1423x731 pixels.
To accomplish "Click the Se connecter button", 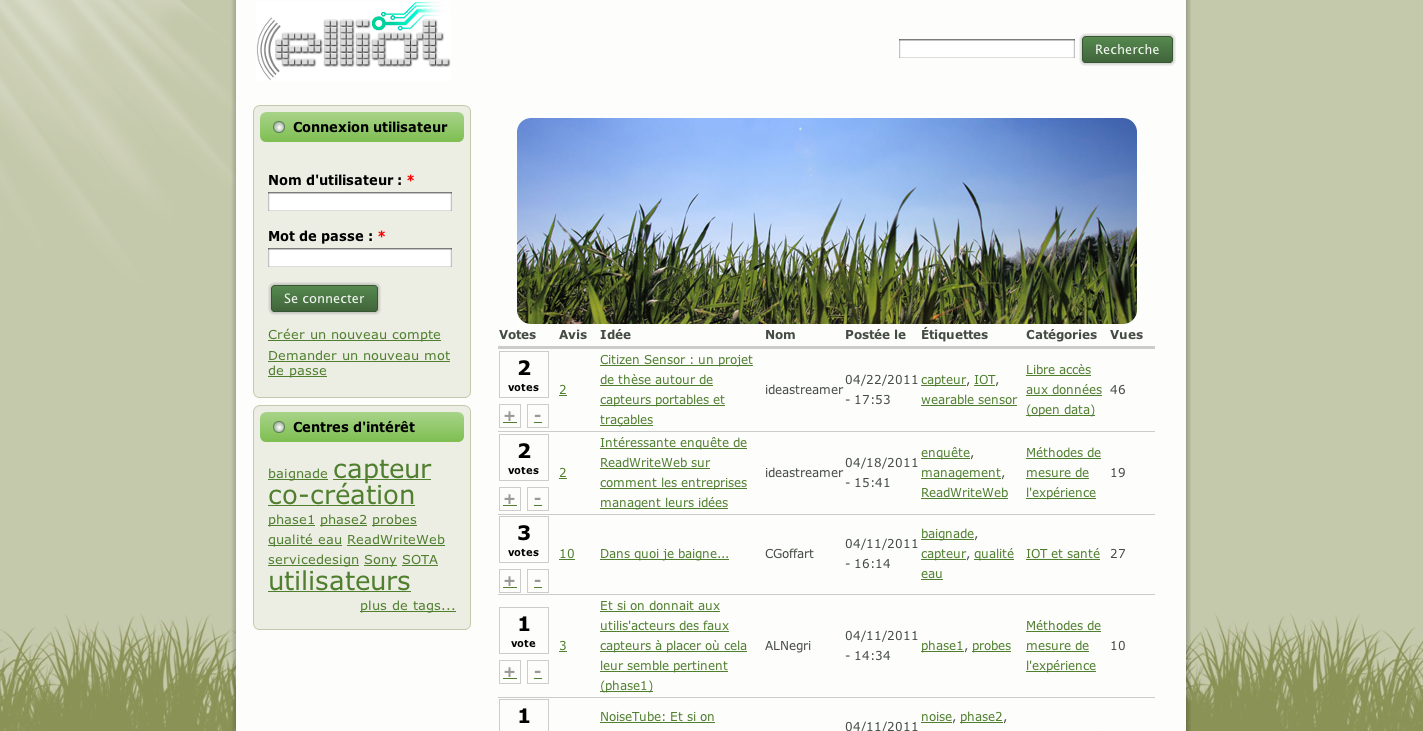I will (x=324, y=298).
